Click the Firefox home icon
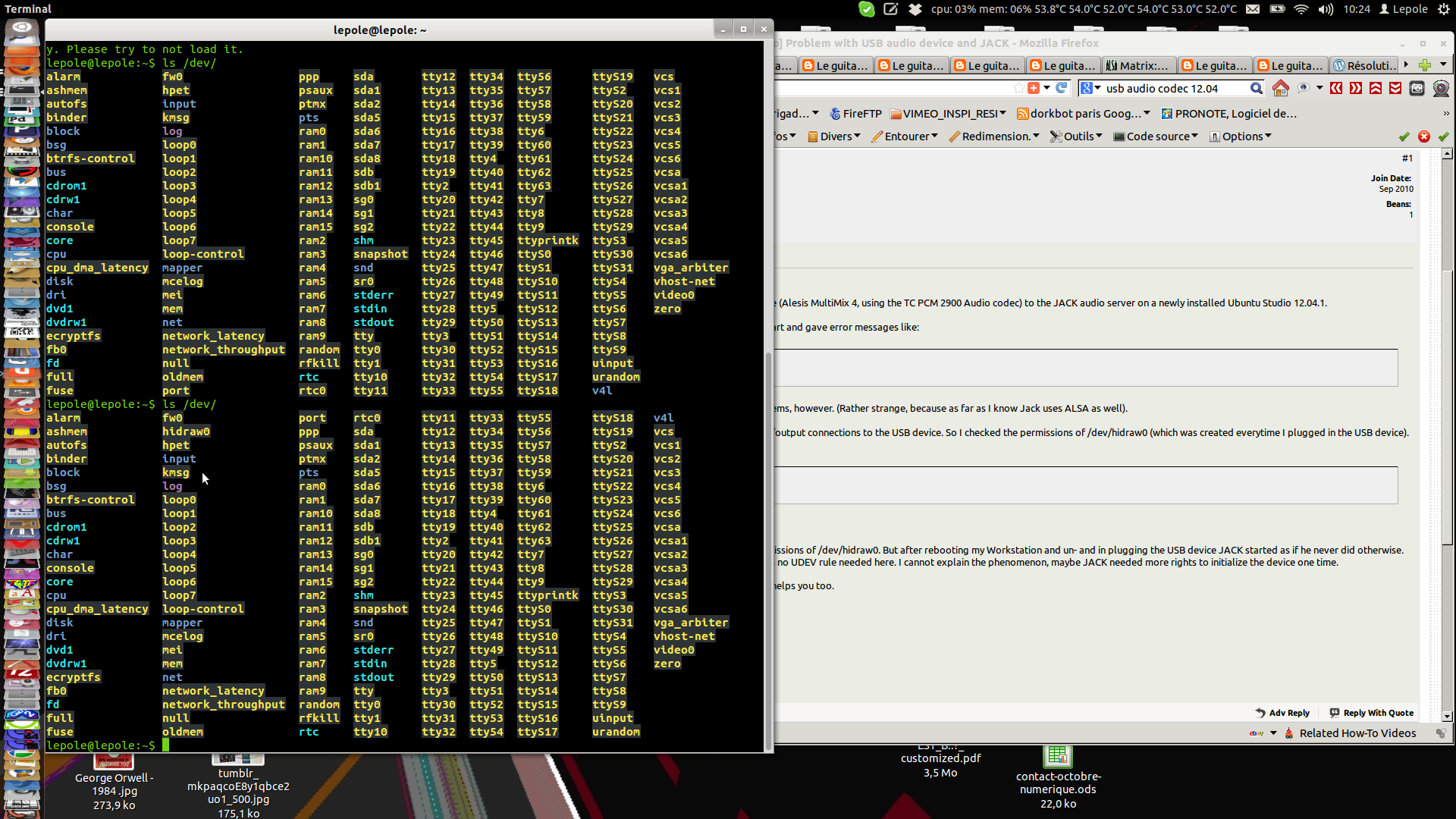The height and width of the screenshot is (819, 1456). click(x=1280, y=89)
